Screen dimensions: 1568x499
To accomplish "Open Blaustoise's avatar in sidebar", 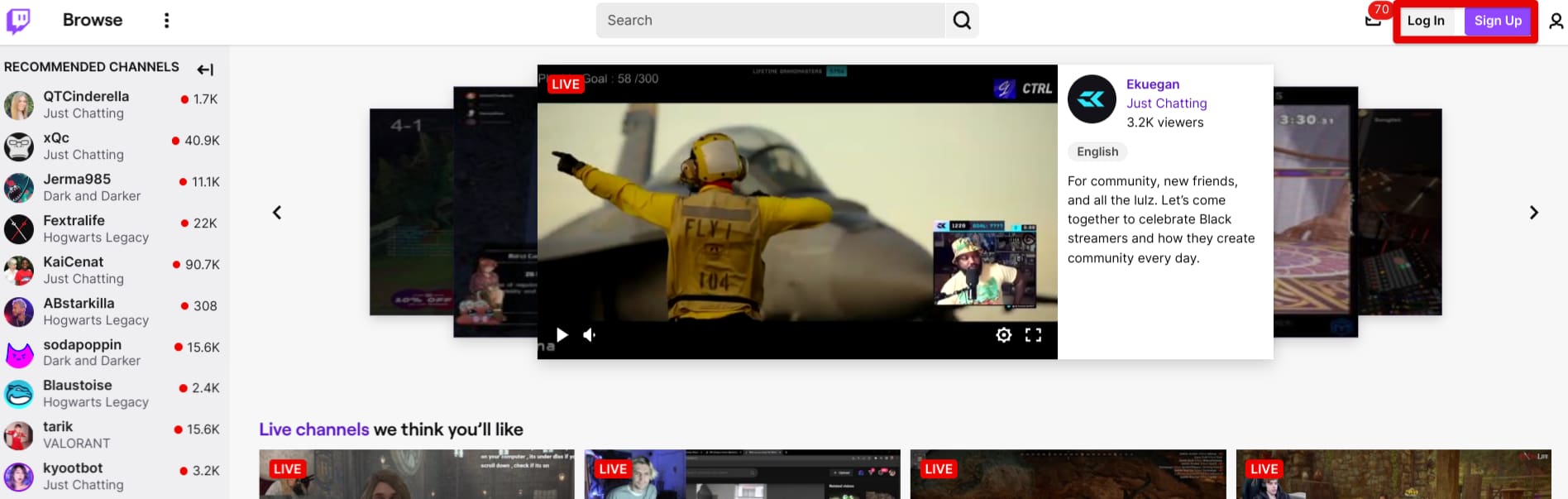I will tap(19, 394).
